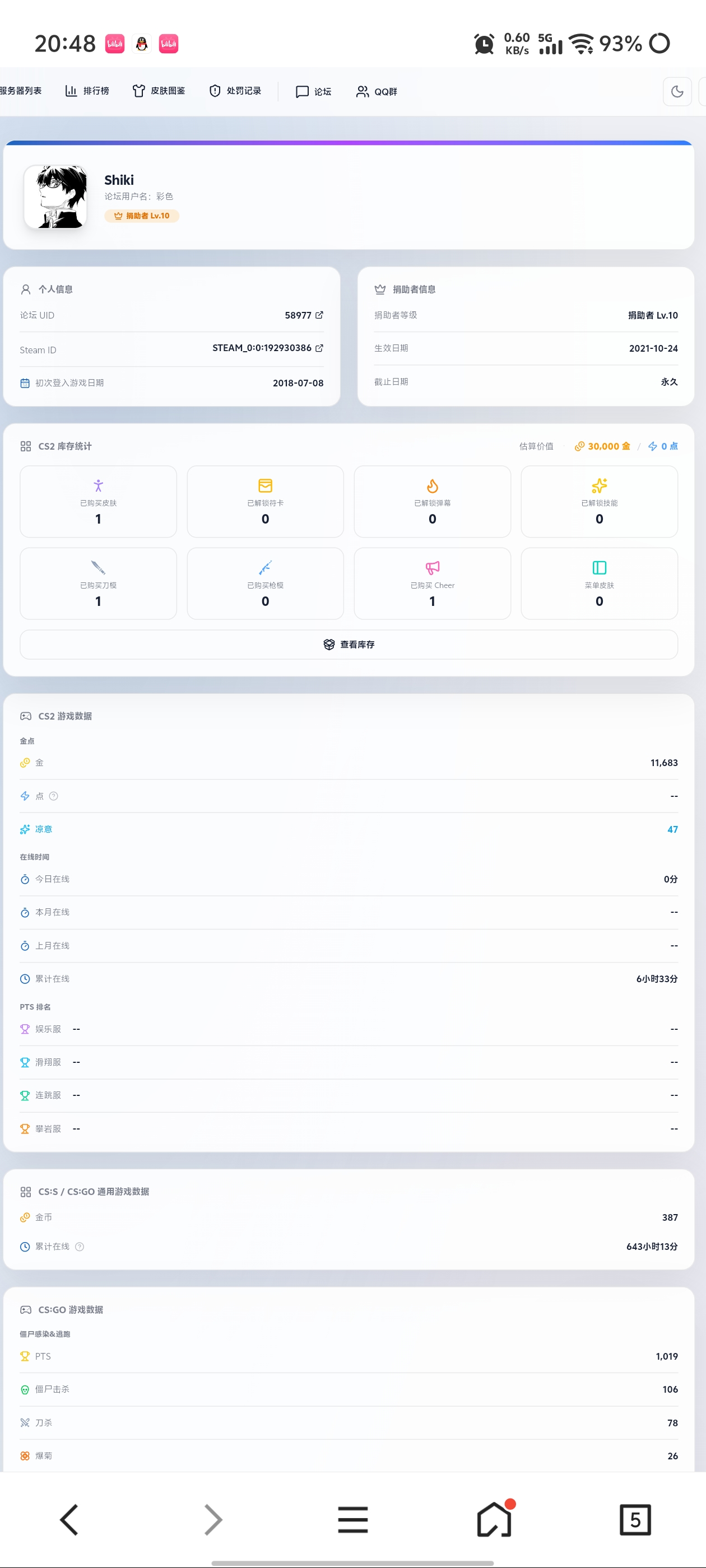Screen dimensions: 706x1568
Task: Click the 滑翔服 trophy icon
Action: [25, 1062]
